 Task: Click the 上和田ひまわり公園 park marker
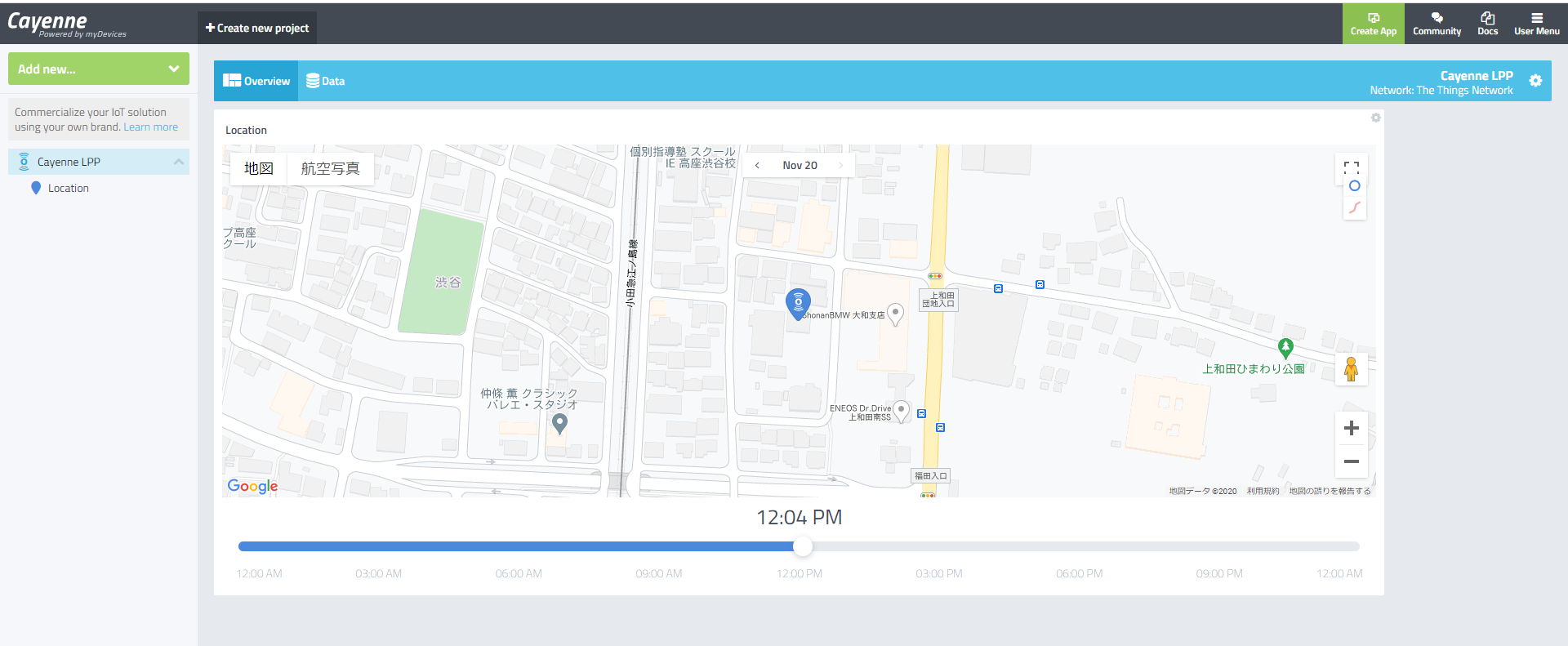1285,349
